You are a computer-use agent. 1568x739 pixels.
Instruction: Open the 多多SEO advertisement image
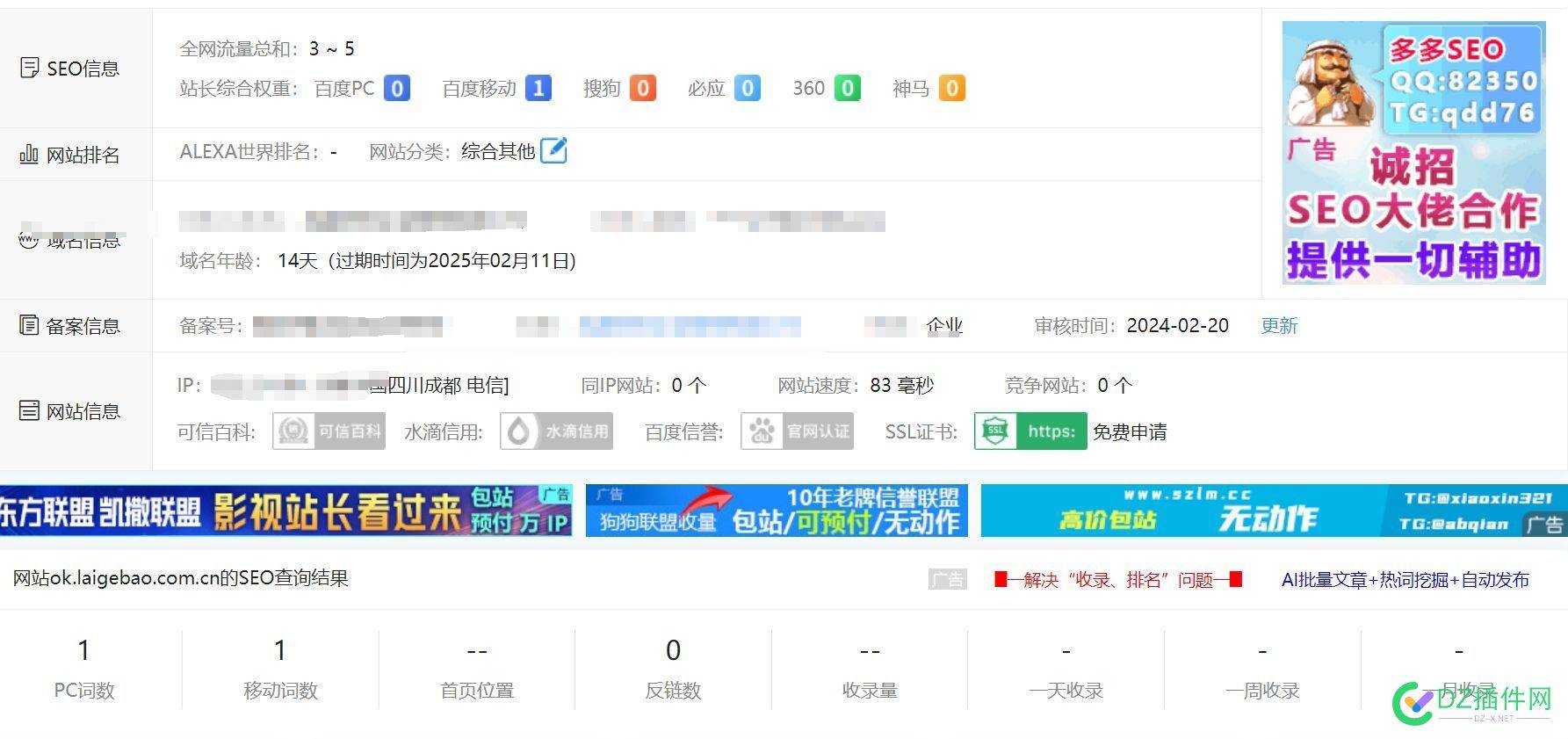(1413, 152)
